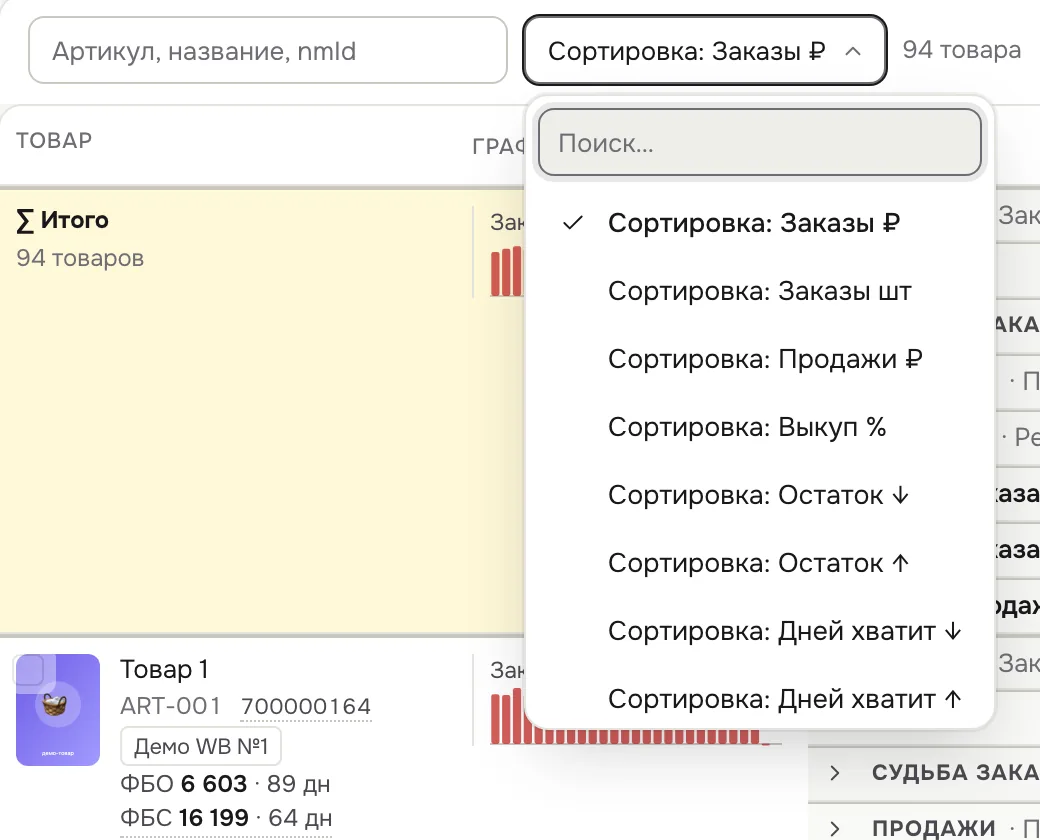Click the nmId link 700000164
Screen dimensions: 1040x840
tap(306, 707)
